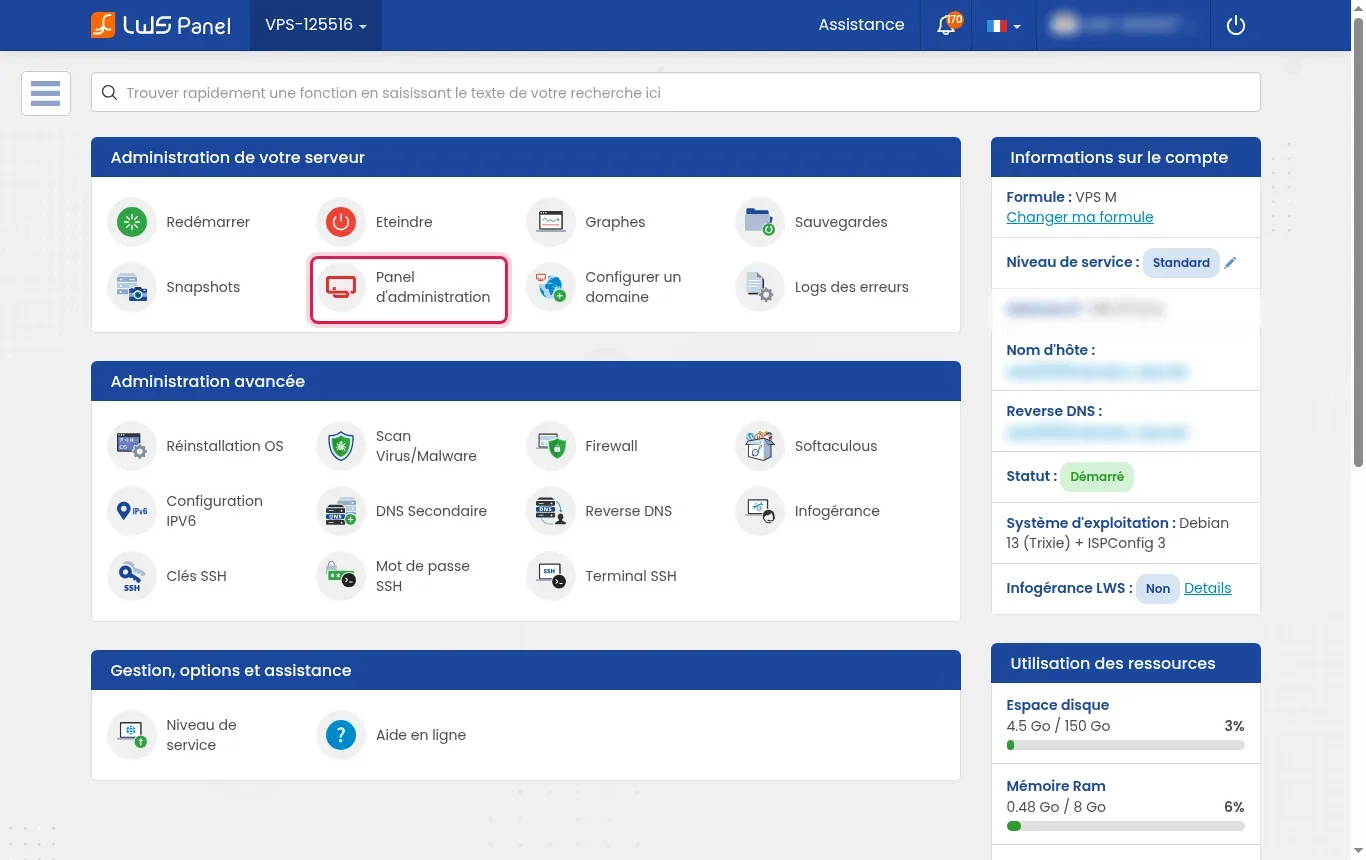Screen dimensions: 1366x860
Task: Edit the service level with pencil icon
Action: coord(1231,263)
